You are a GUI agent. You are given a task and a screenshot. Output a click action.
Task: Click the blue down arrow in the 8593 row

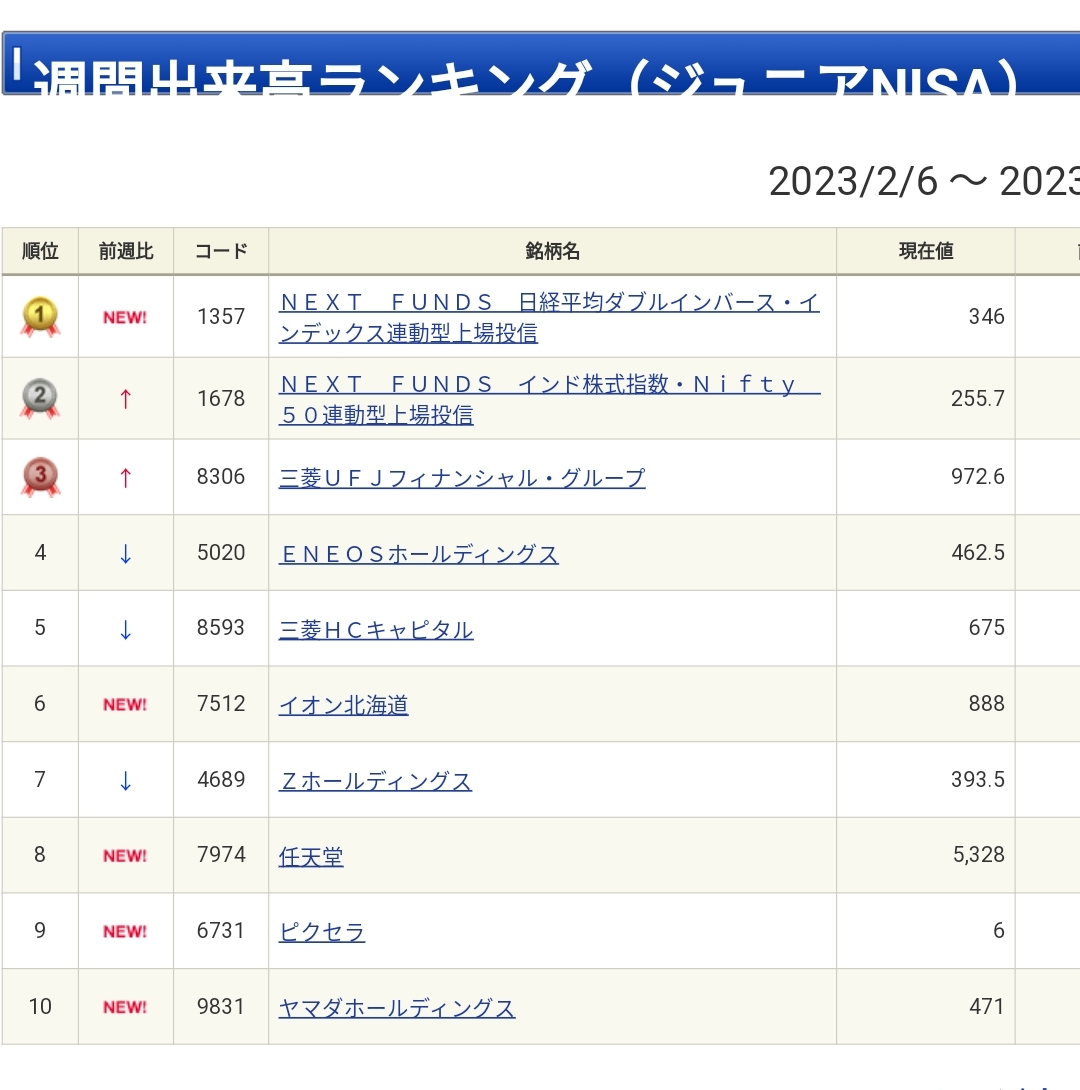125,629
